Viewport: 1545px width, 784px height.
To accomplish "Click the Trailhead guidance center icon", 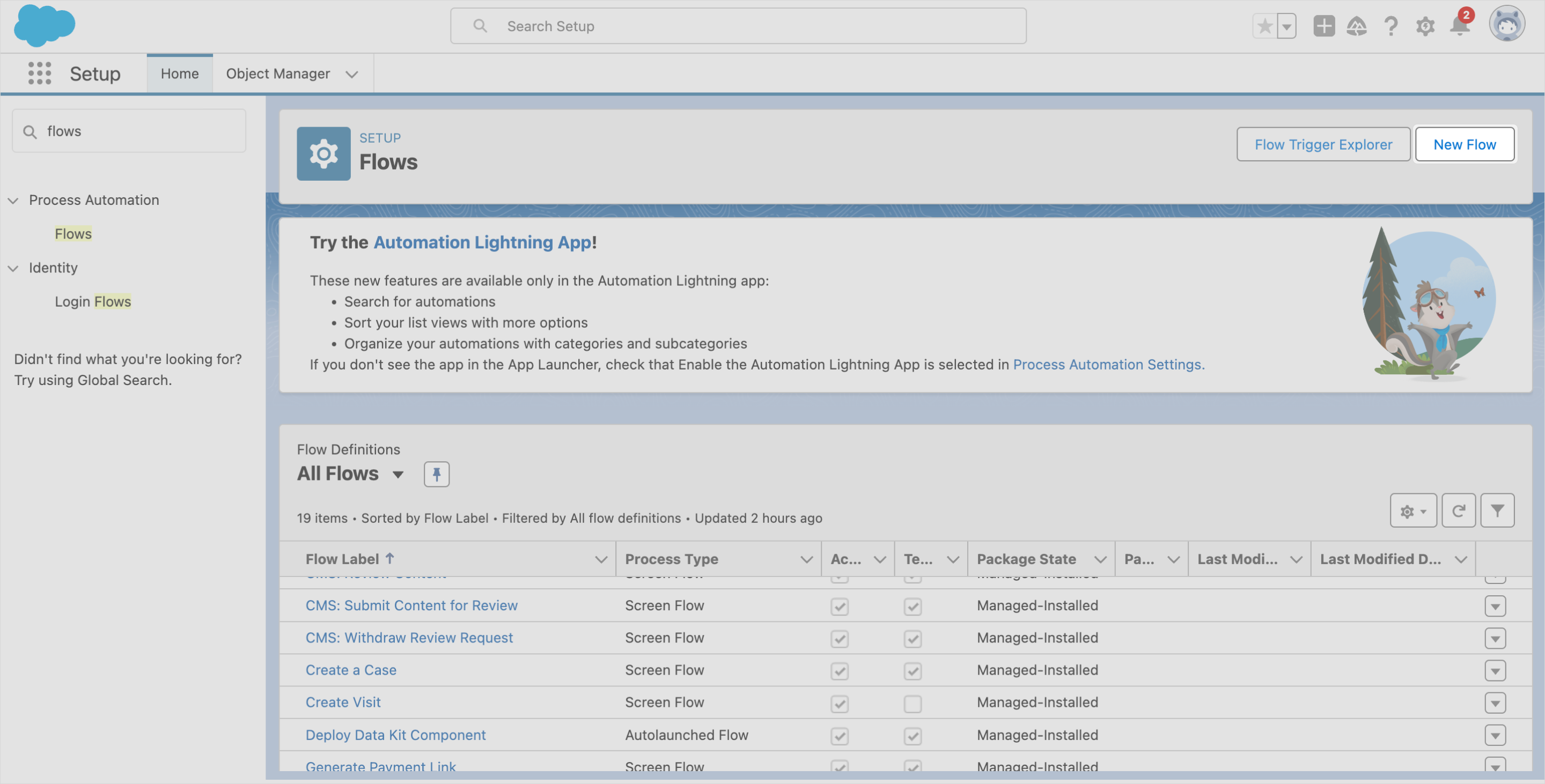I will tap(1358, 26).
